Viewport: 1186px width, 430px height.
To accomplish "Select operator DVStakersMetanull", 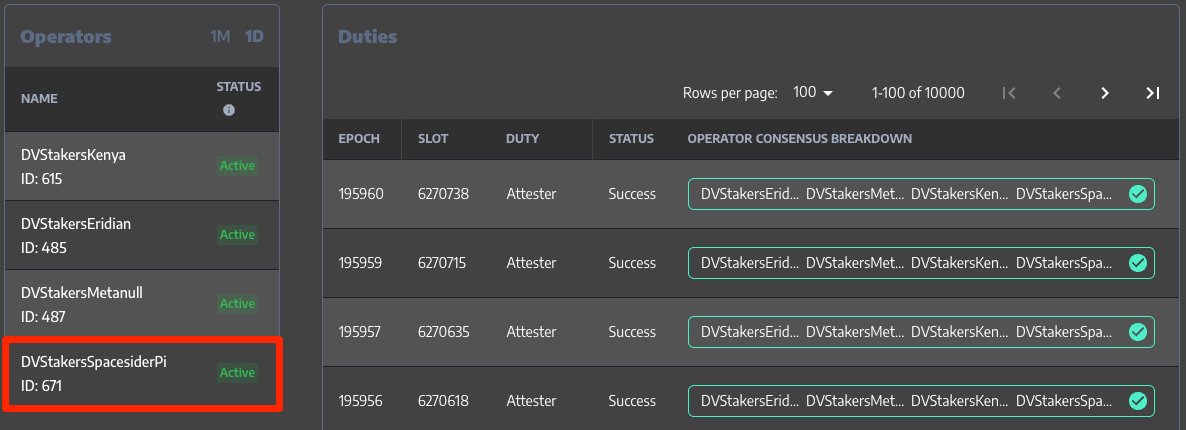I will 142,304.
